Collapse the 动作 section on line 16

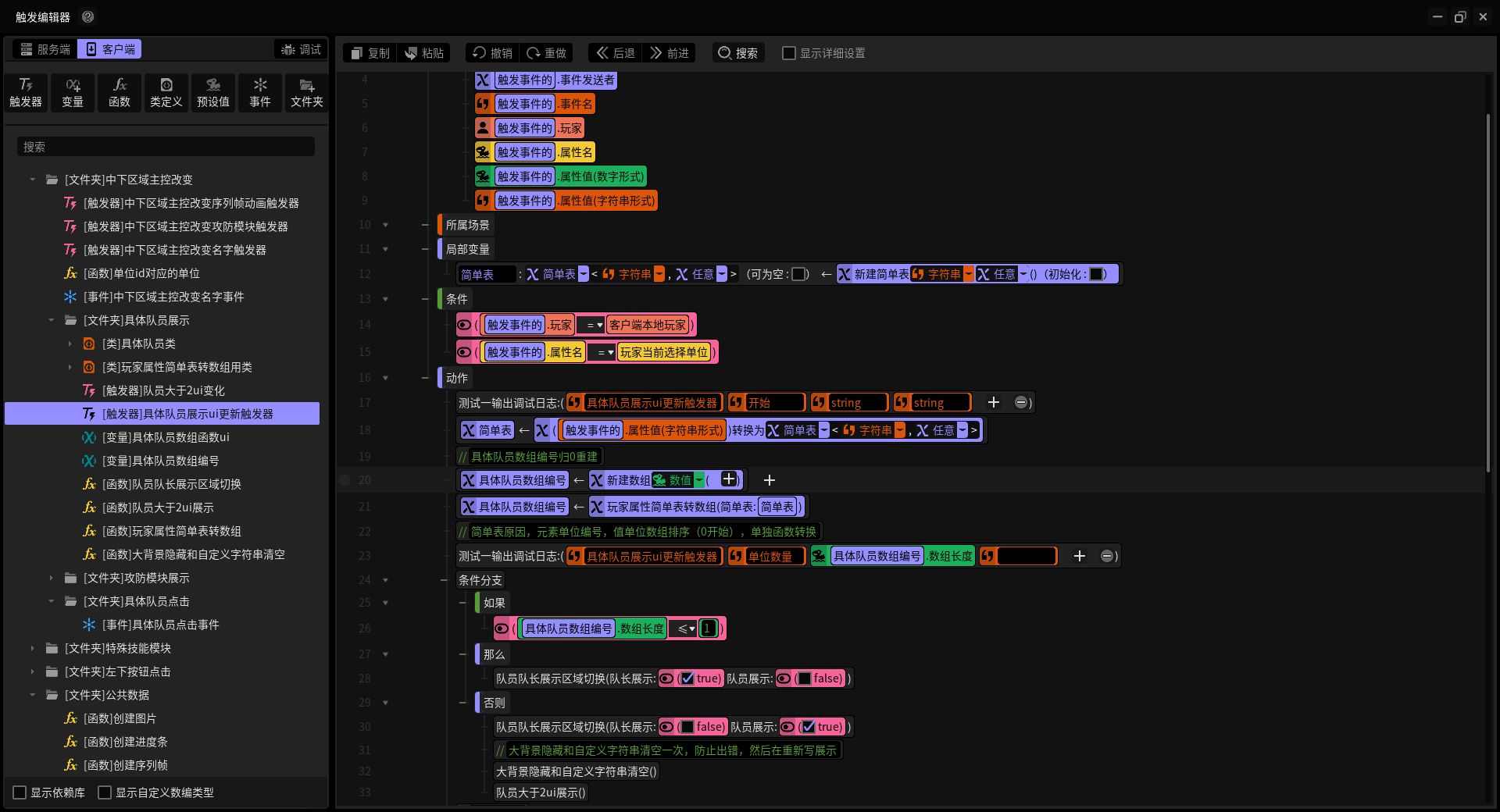385,378
